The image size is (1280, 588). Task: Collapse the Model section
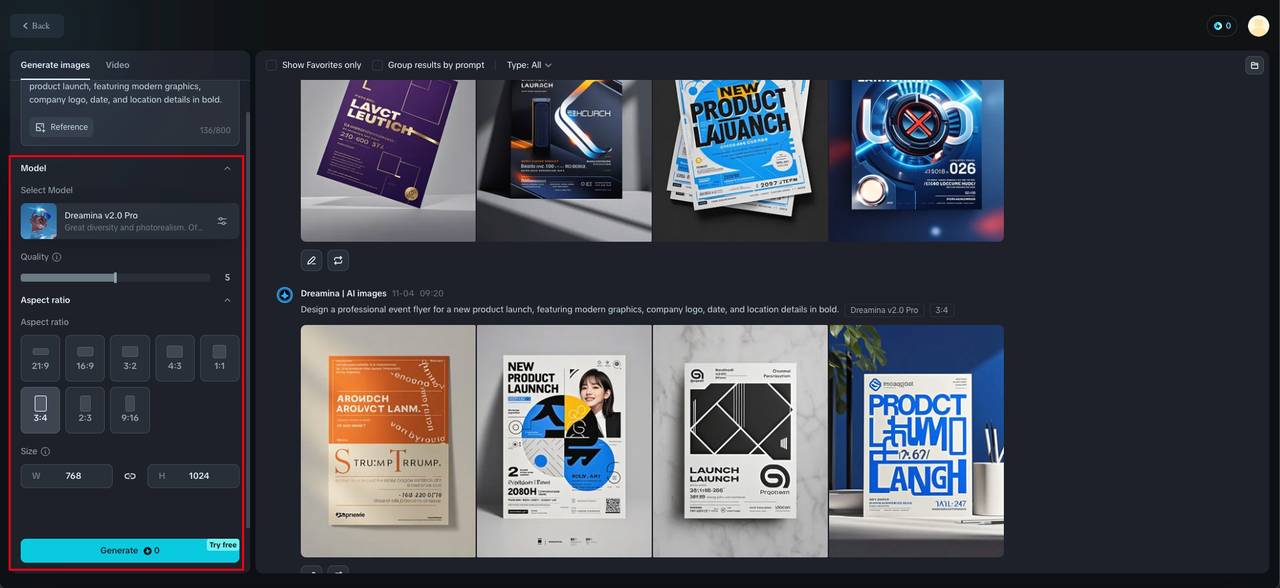227,168
